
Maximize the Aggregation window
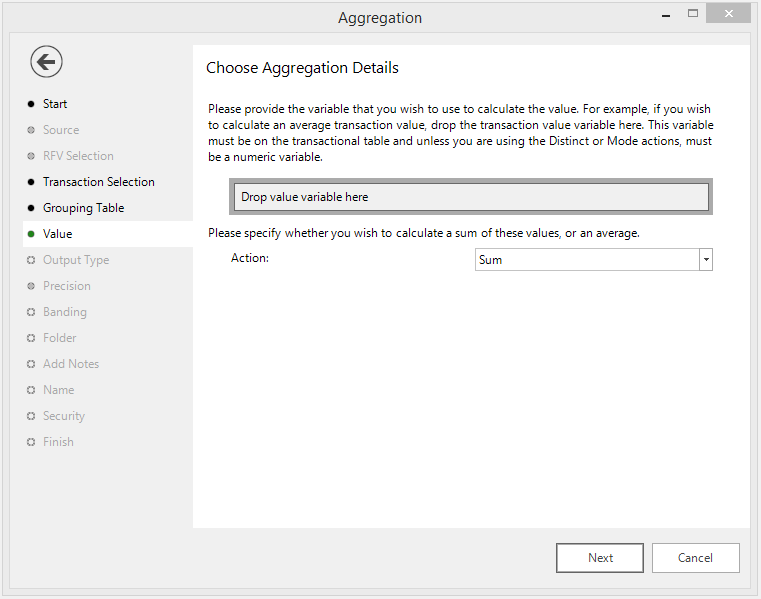click(x=693, y=14)
